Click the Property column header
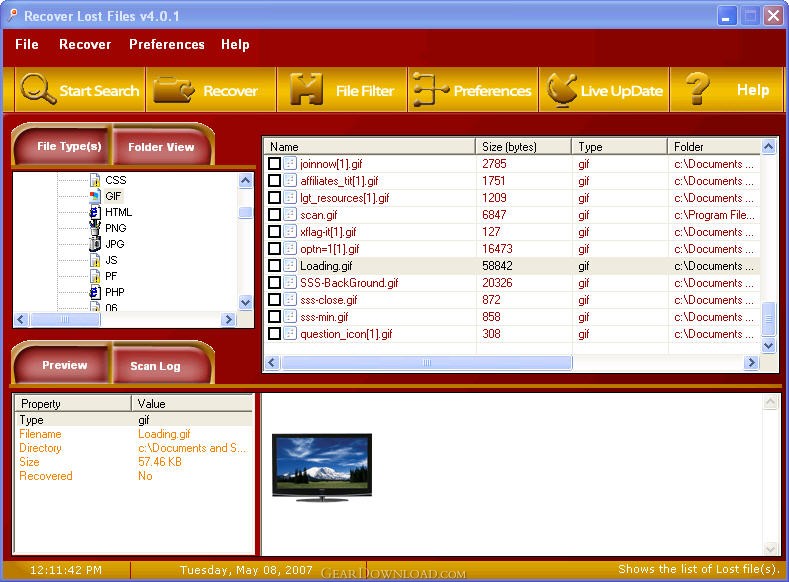The image size is (789, 582). point(73,403)
